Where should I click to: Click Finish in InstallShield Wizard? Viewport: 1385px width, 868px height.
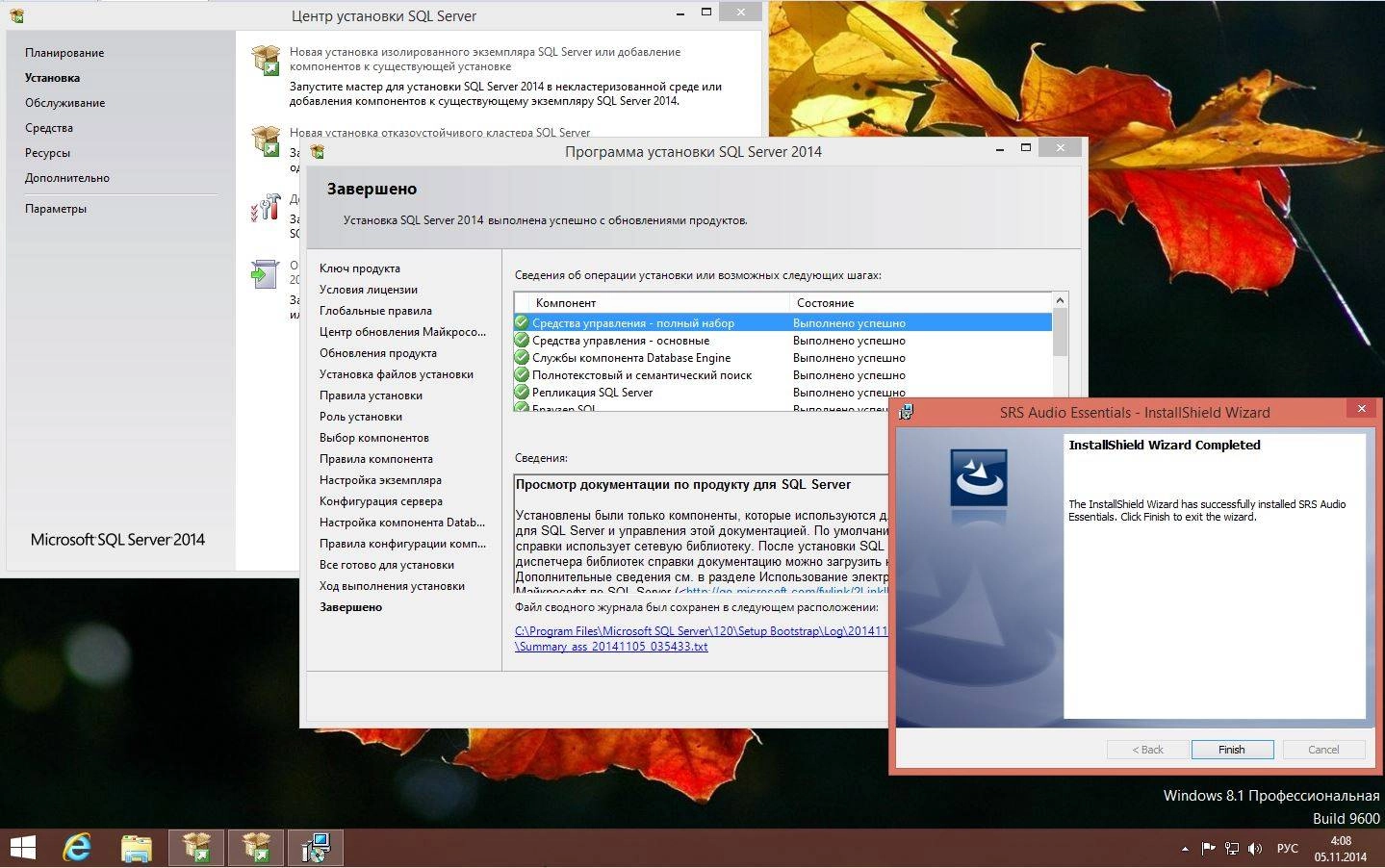point(1232,750)
